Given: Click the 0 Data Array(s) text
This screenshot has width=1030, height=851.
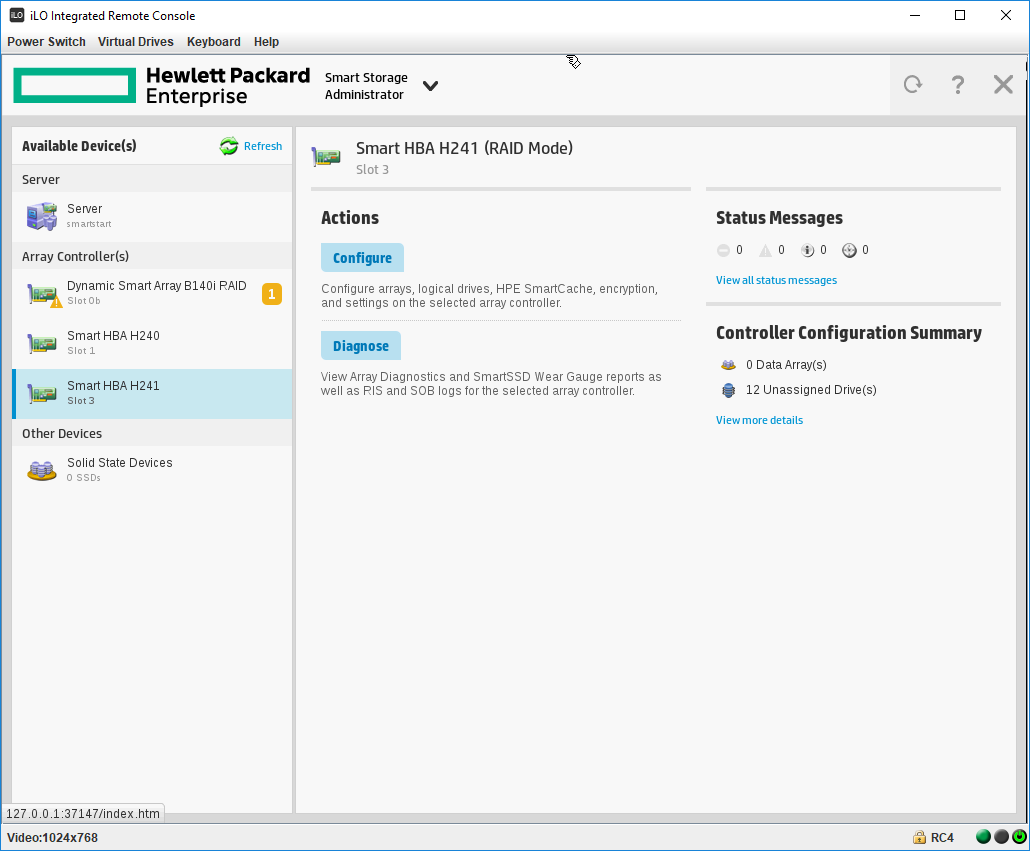Looking at the screenshot, I should 786,365.
